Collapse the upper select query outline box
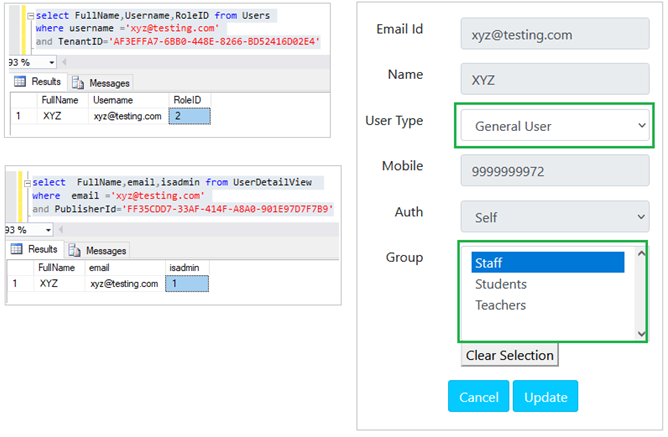The image size is (668, 437). click(x=30, y=16)
